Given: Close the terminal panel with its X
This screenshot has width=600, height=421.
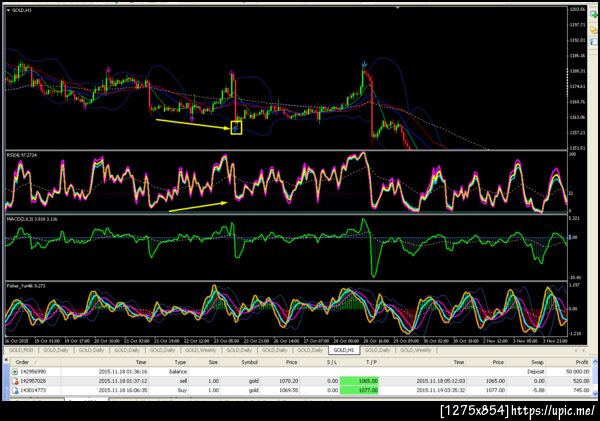Looking at the screenshot, I should click(5, 360).
